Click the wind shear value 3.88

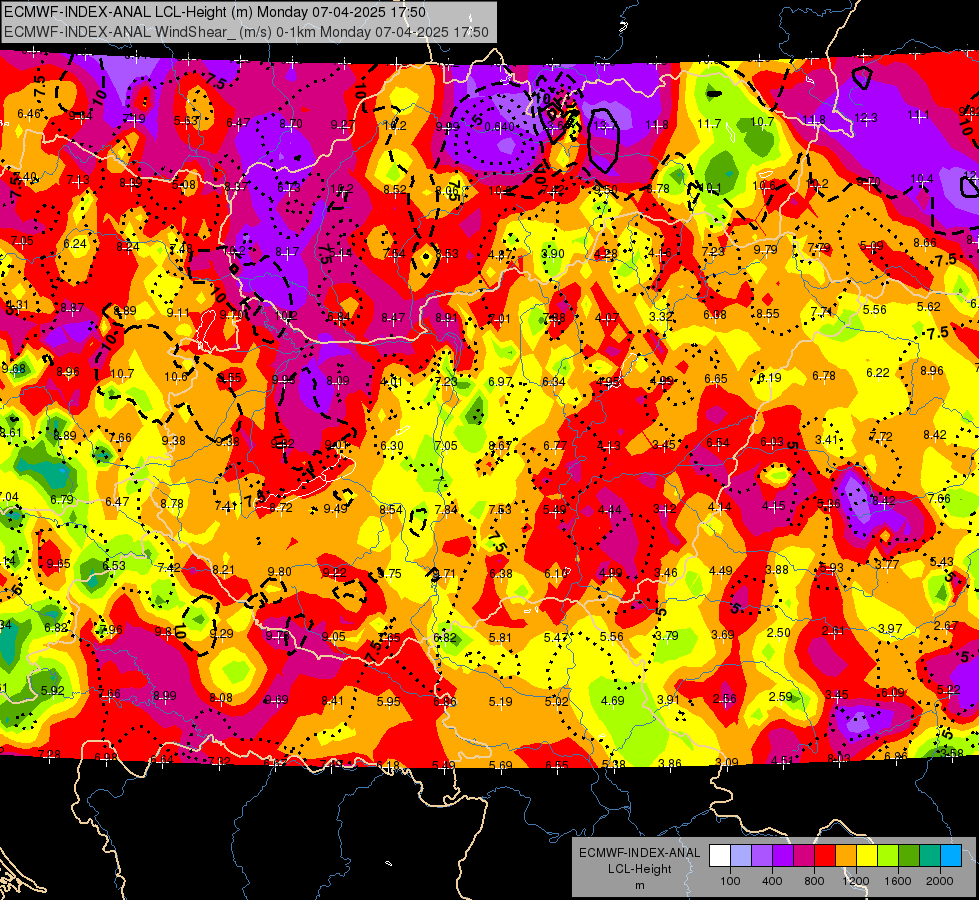[777, 569]
